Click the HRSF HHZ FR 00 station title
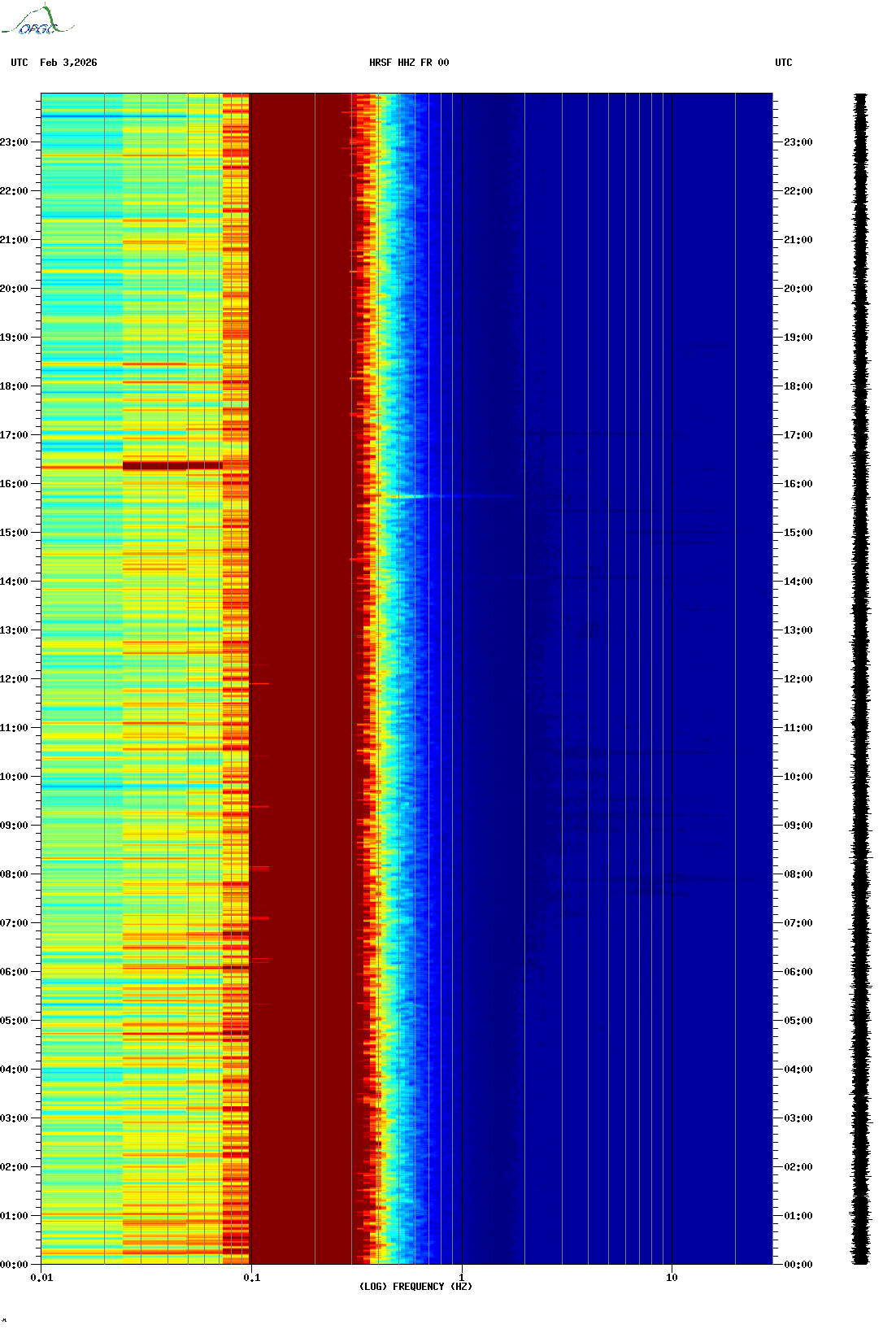 click(409, 63)
